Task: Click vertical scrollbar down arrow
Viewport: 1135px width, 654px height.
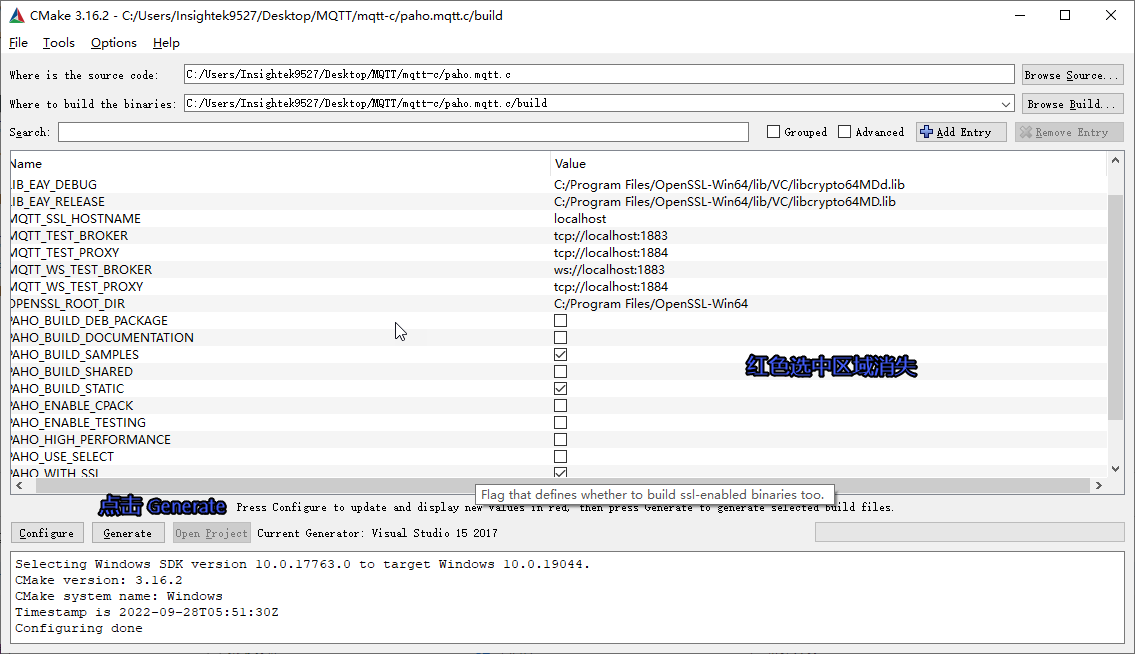Action: click(x=1115, y=469)
